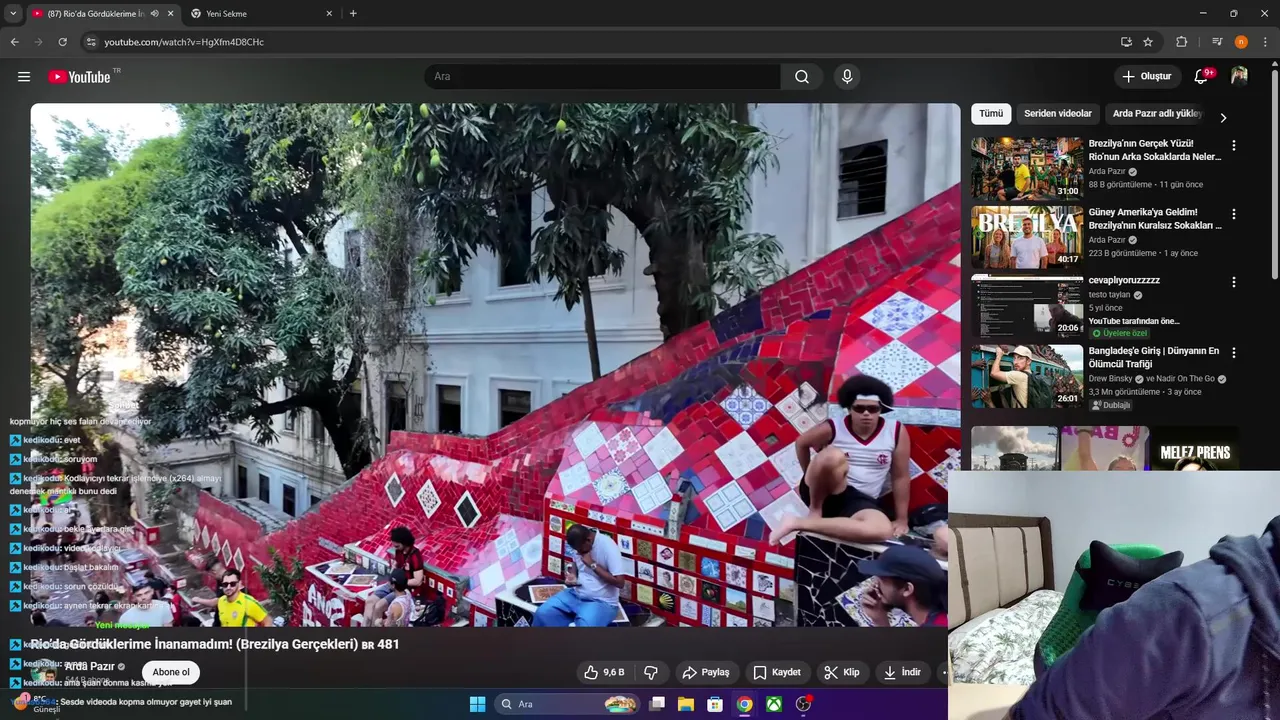Open Arda Pazır channel under the video
Image resolution: width=1280 pixels, height=720 pixels.
89,666
